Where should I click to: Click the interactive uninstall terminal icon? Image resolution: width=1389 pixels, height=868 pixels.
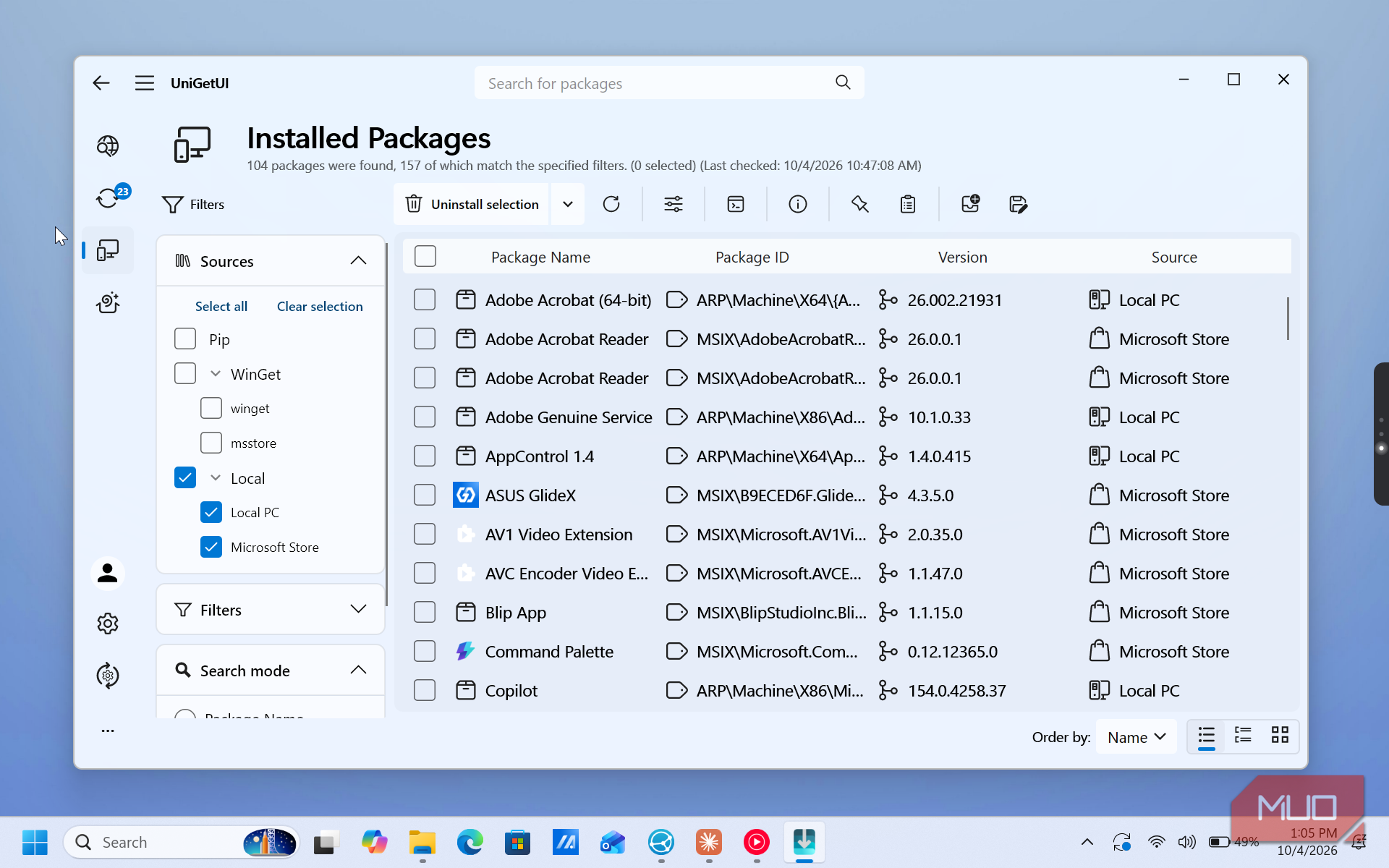click(x=736, y=204)
